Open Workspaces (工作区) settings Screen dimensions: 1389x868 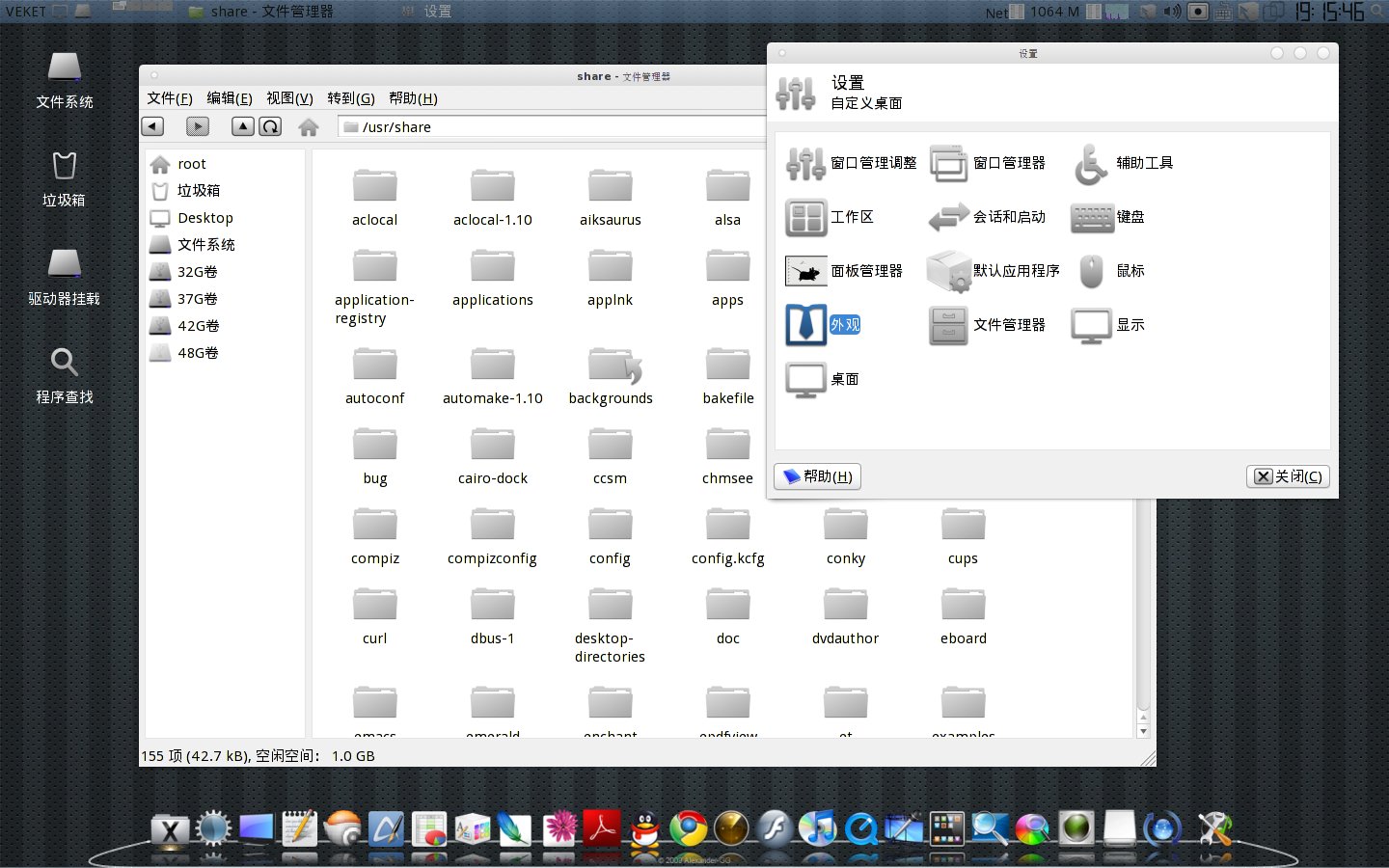(830, 217)
